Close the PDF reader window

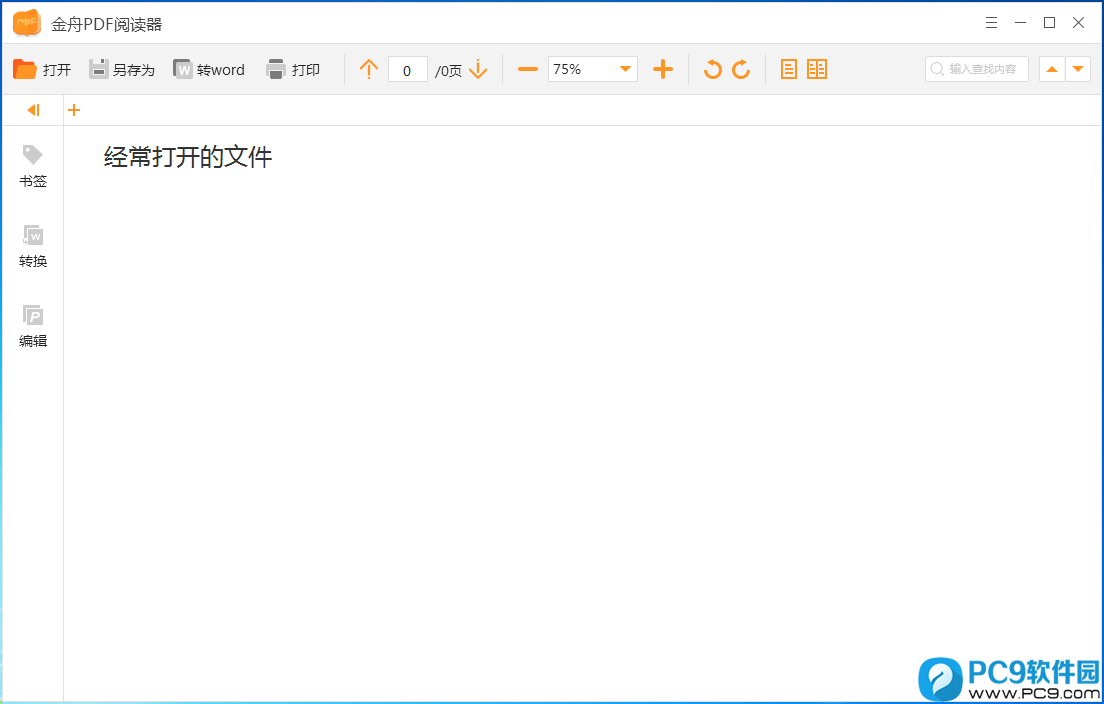1078,23
